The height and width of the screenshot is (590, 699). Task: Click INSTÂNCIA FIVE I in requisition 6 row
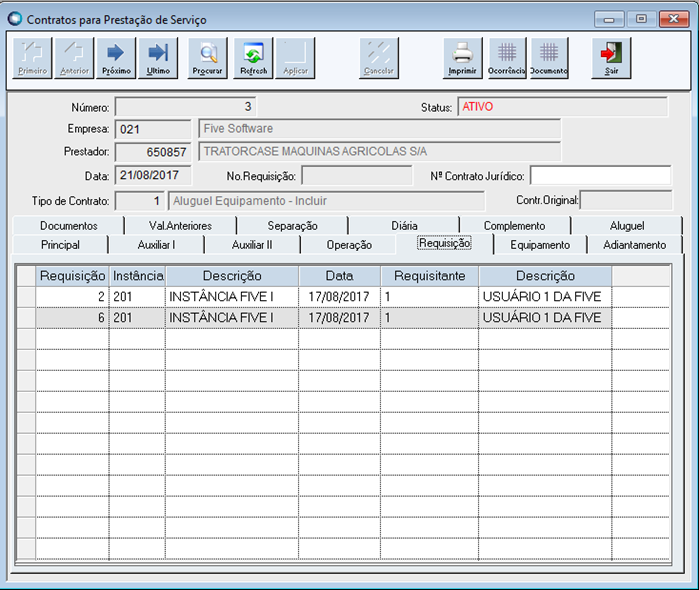(232, 318)
